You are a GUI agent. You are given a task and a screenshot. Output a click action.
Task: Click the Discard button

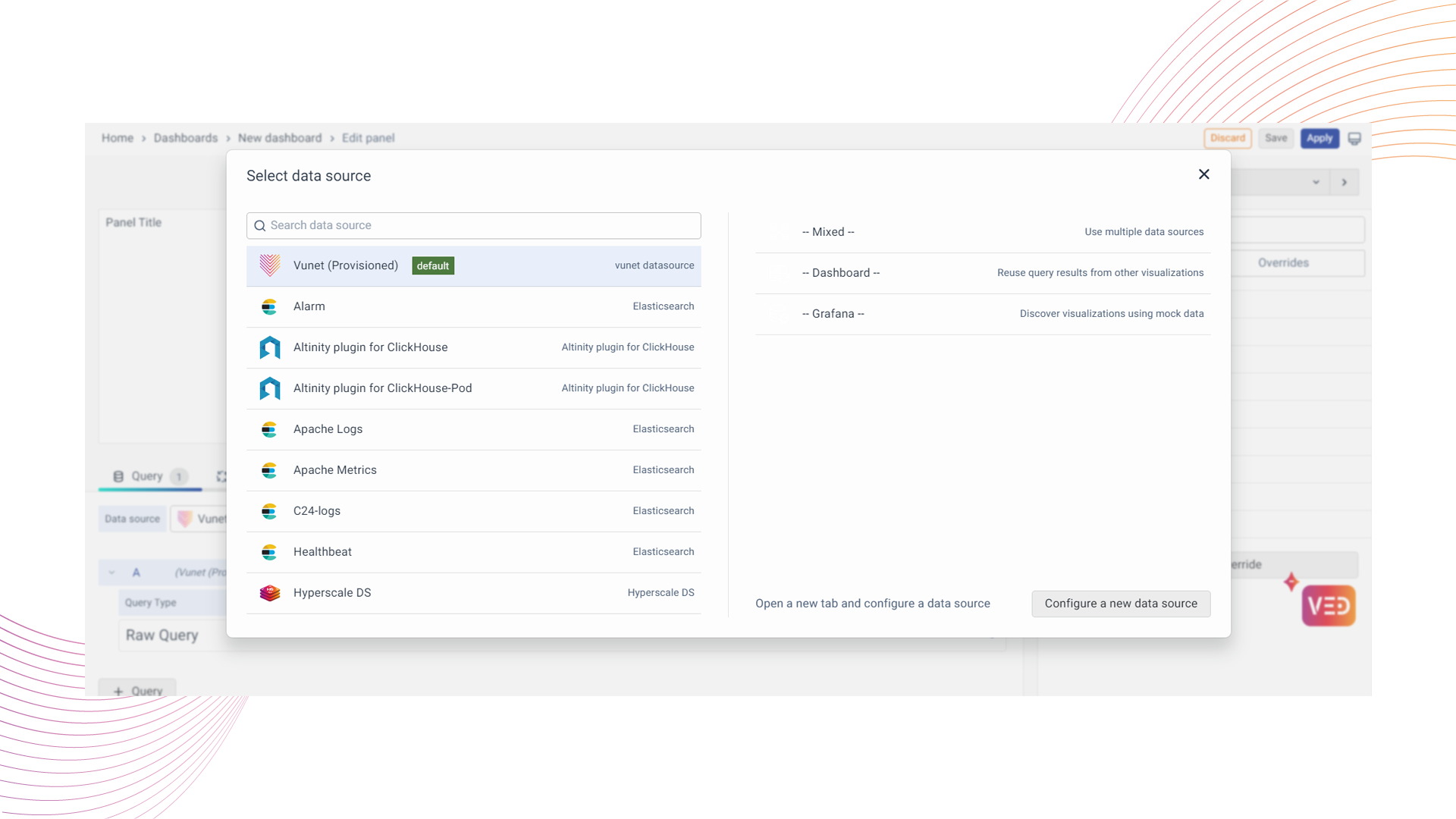pyautogui.click(x=1227, y=138)
